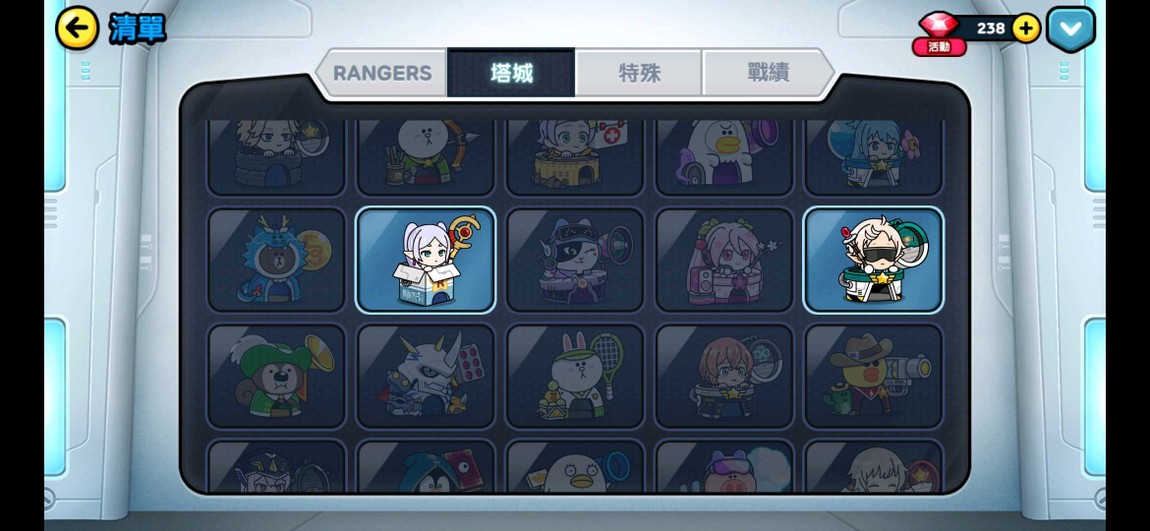Screen dimensions: 1150x531
Task: Choose the cowboy duck with cannon tower
Action: (874, 376)
